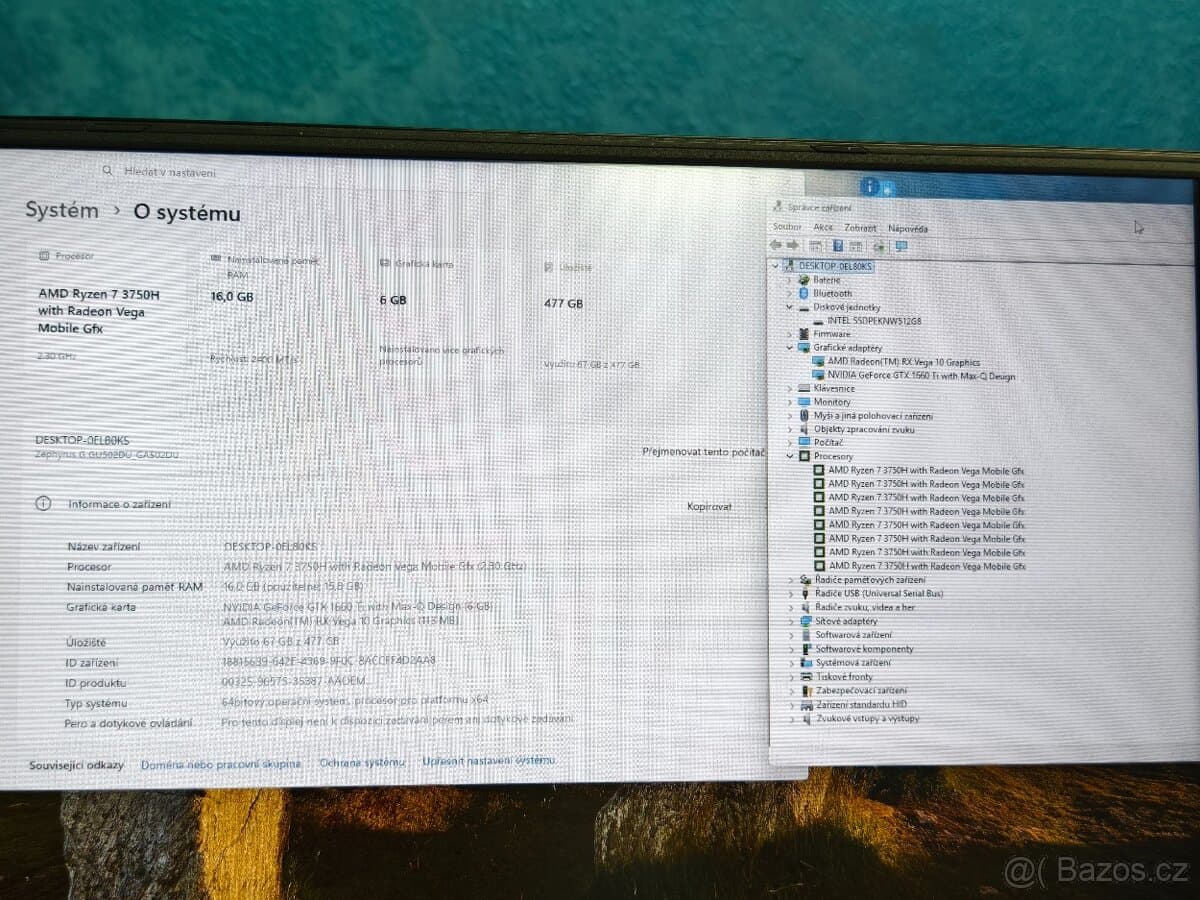Viewport: 1200px width, 900px height.
Task: Click Zephyrus G GU502DU model text
Action: (107, 454)
